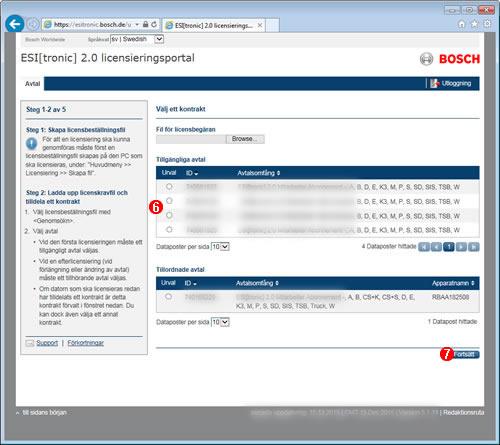Viewport: 500px width, 445px height.
Task: Open the blank new tab button
Action: pyautogui.click(x=272, y=25)
